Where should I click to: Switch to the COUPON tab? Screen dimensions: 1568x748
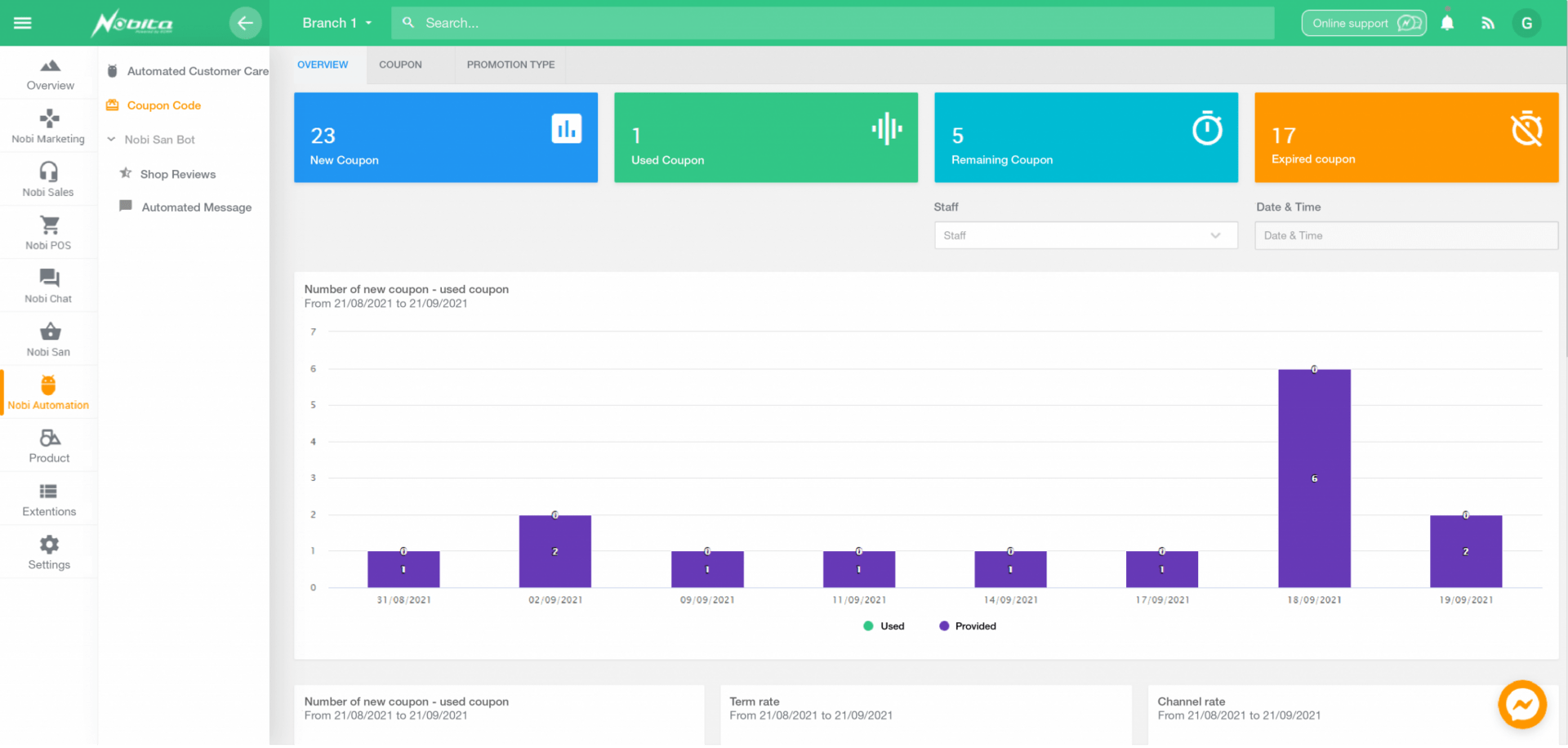click(400, 65)
